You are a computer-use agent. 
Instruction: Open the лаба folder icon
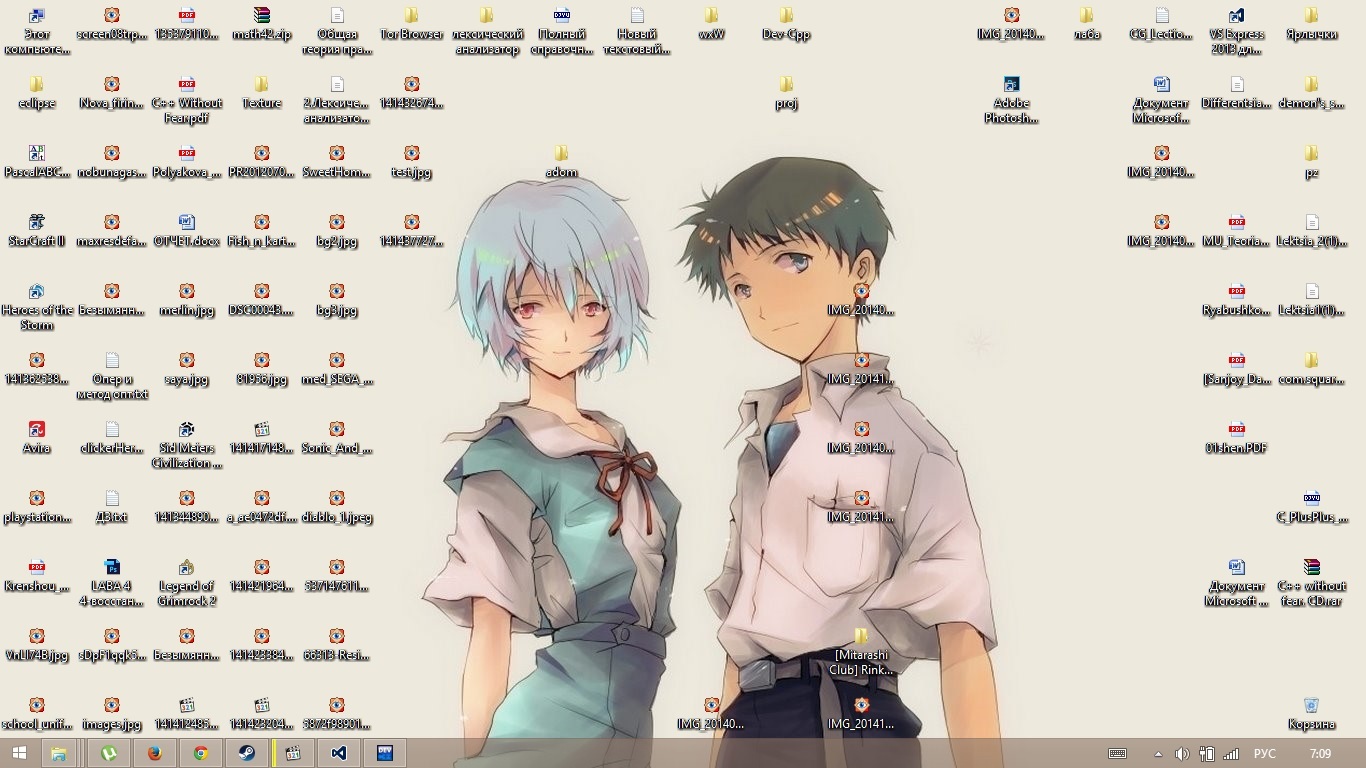tap(1087, 24)
